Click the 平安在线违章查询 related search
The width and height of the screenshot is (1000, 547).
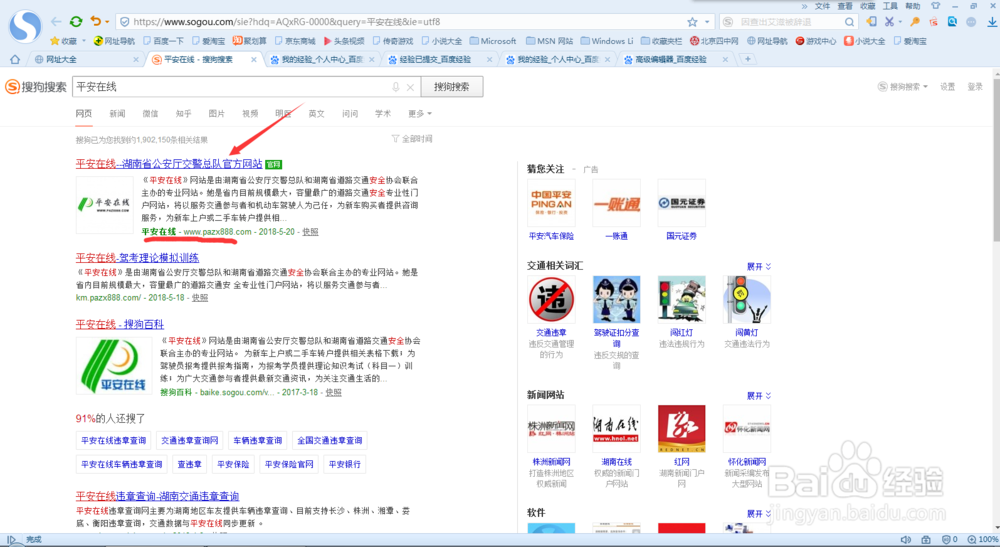(x=114, y=441)
